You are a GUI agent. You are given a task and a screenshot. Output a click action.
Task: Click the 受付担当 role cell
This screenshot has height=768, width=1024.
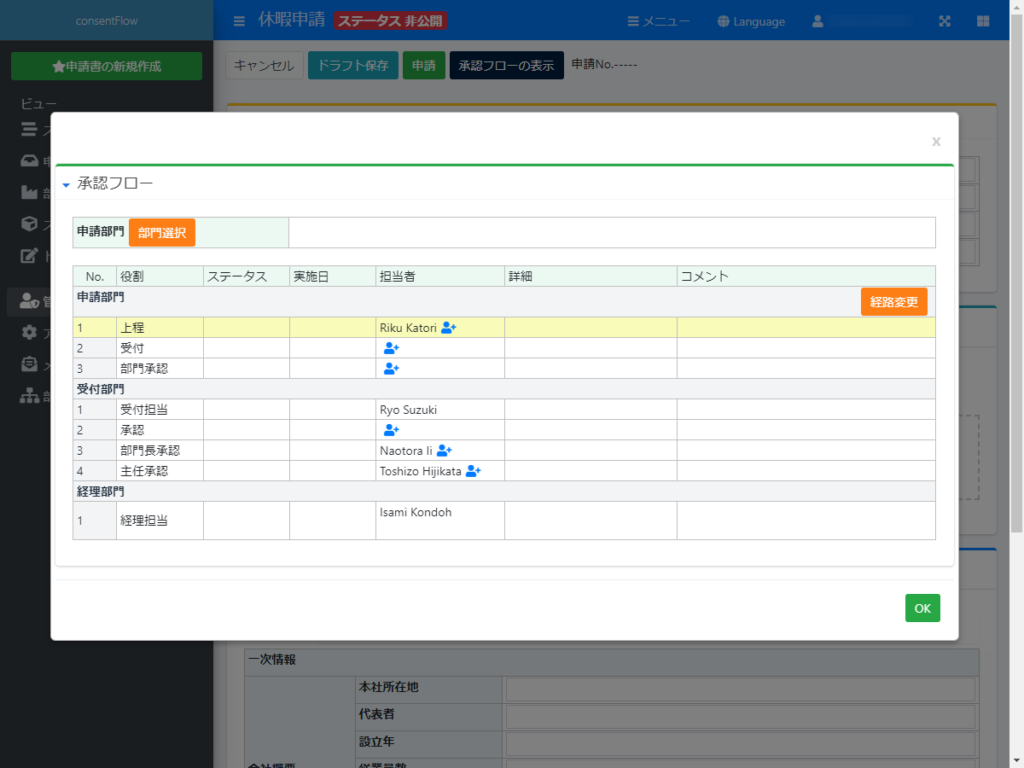tap(159, 409)
